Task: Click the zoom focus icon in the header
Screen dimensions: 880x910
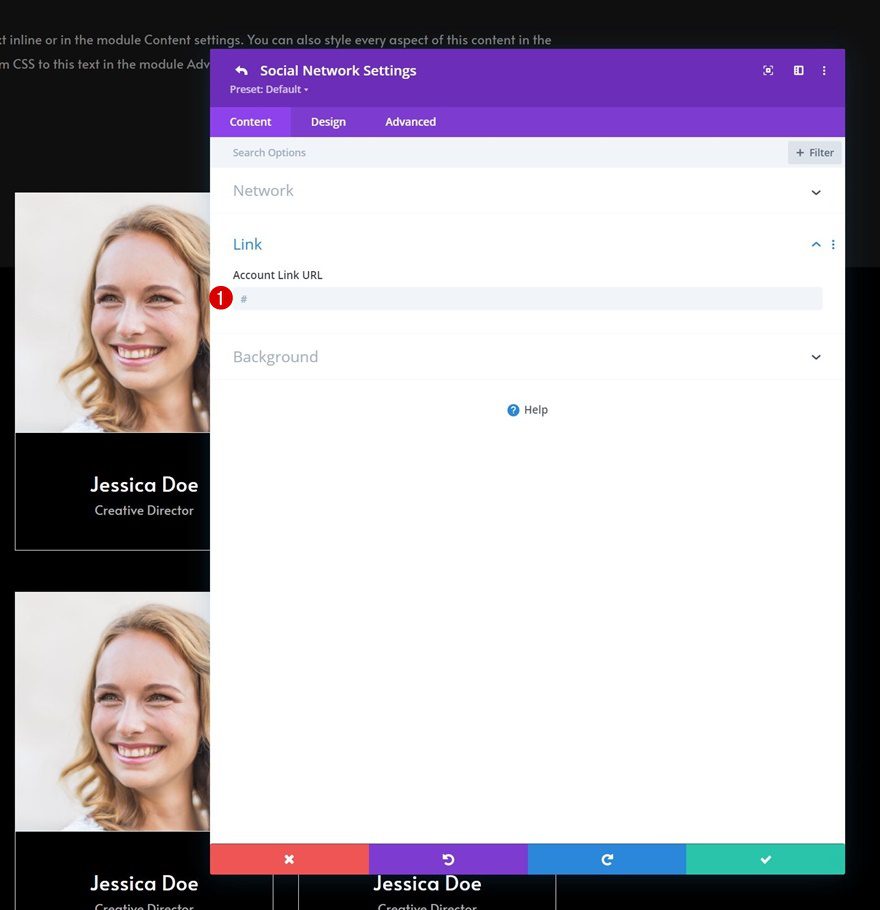Action: coord(767,70)
